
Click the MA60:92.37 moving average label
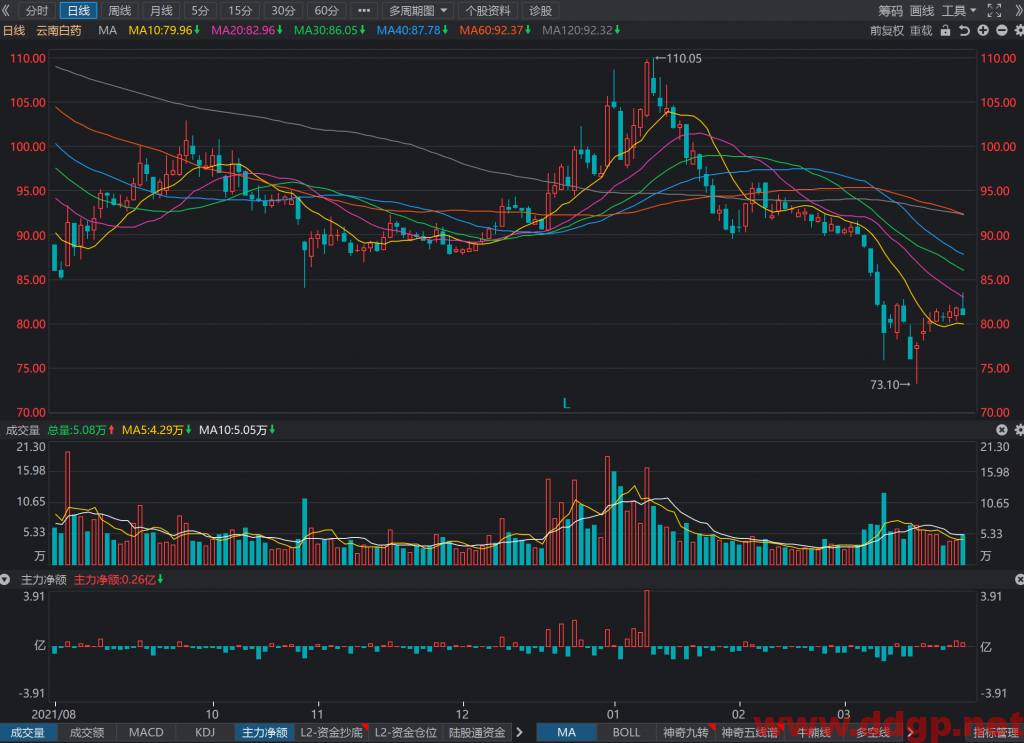[x=495, y=31]
